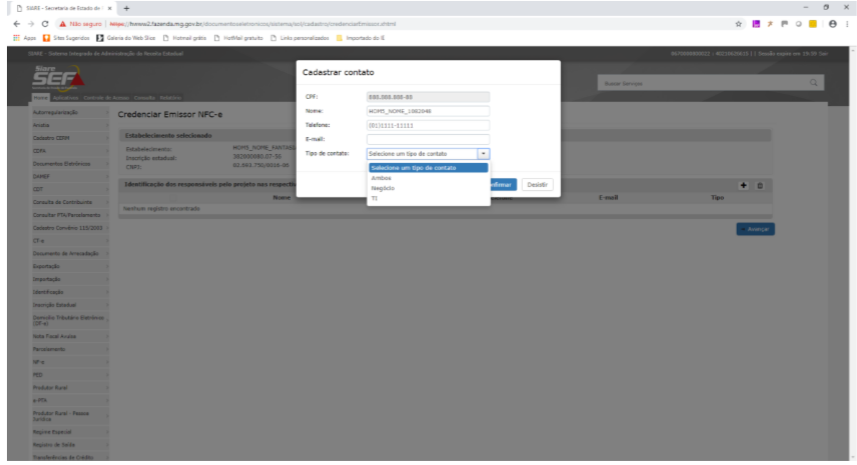Select 'Negócio' from the contact type options
857x465 pixels.
(x=383, y=188)
